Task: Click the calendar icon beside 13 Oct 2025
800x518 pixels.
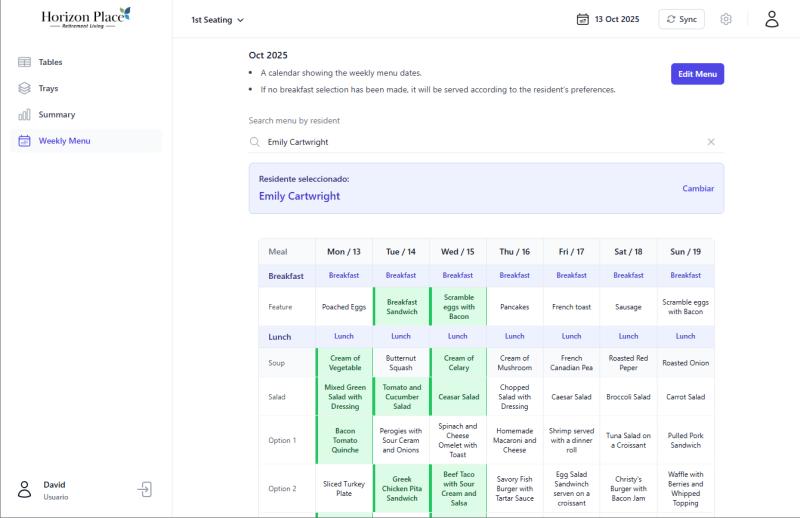Action: click(582, 19)
